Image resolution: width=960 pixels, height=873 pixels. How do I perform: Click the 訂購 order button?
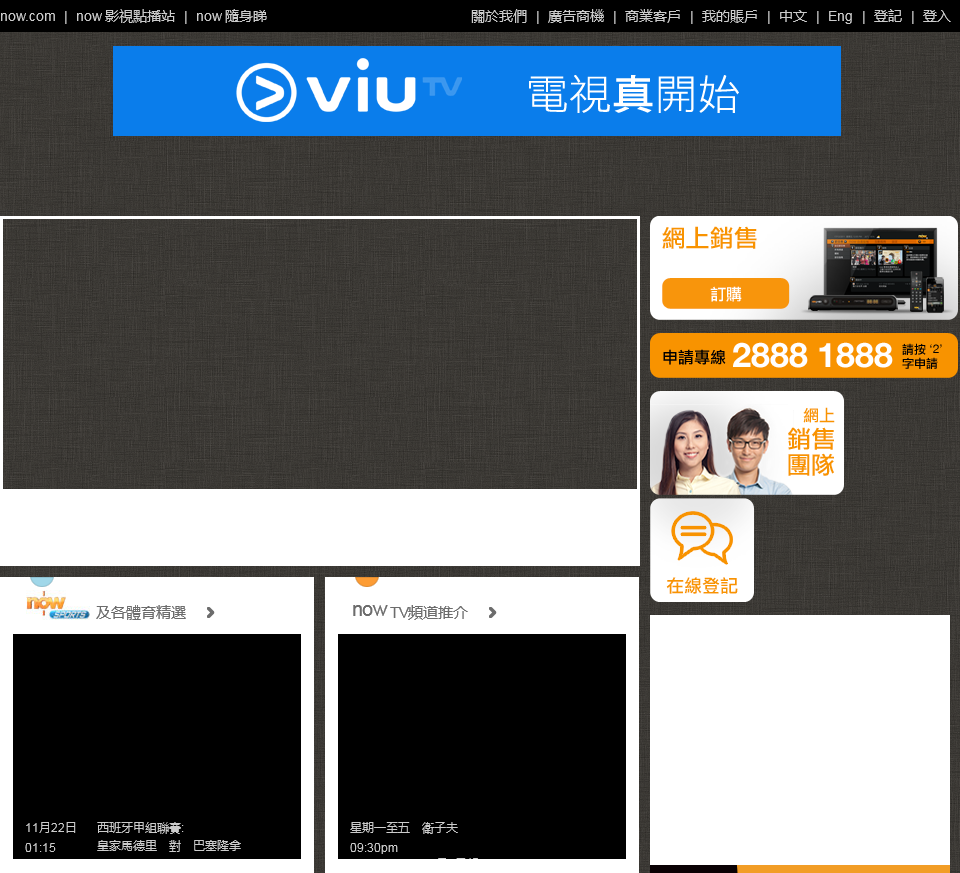pos(726,293)
